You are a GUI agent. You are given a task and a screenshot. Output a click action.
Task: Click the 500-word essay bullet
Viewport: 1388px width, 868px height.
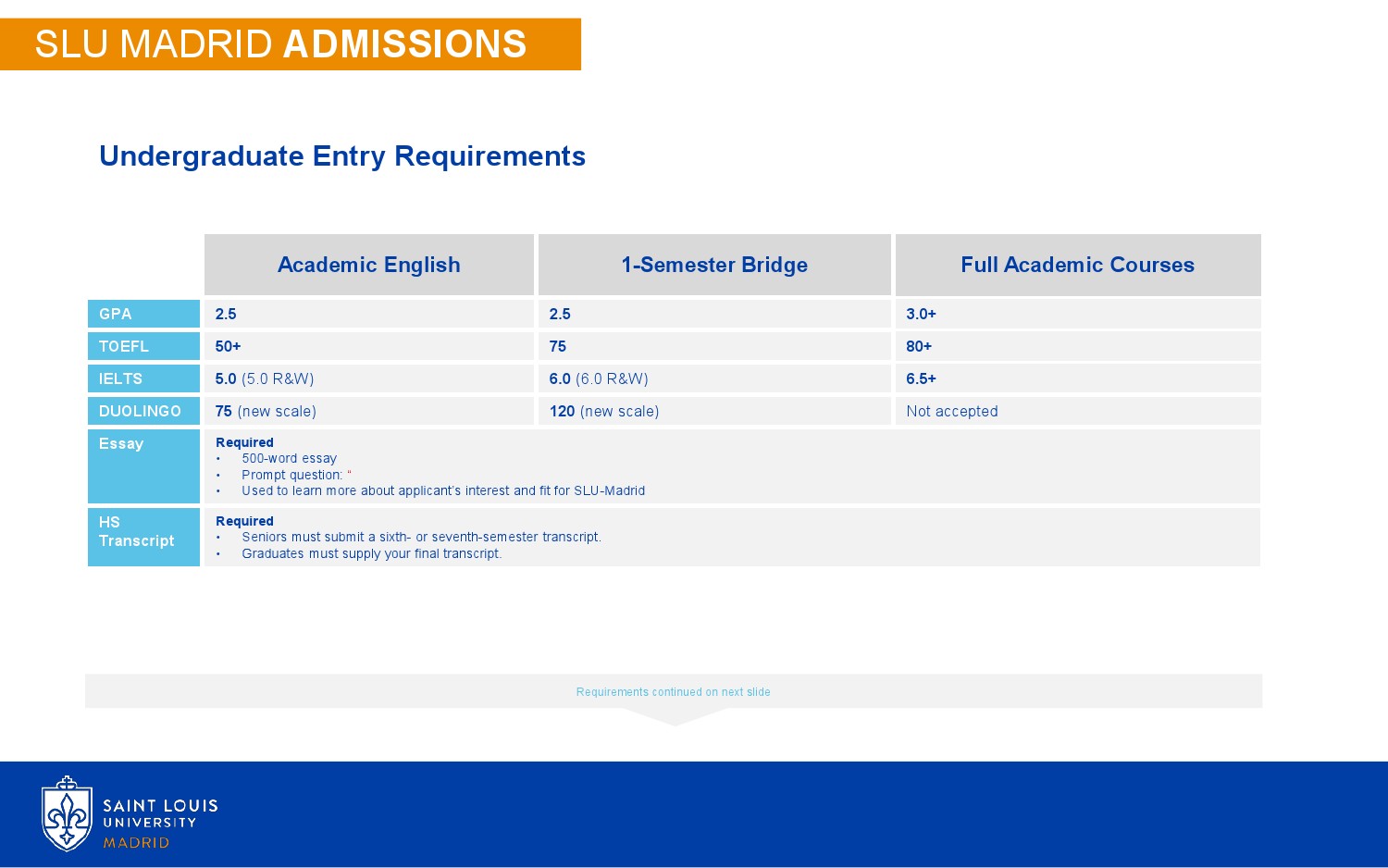pyautogui.click(x=290, y=458)
